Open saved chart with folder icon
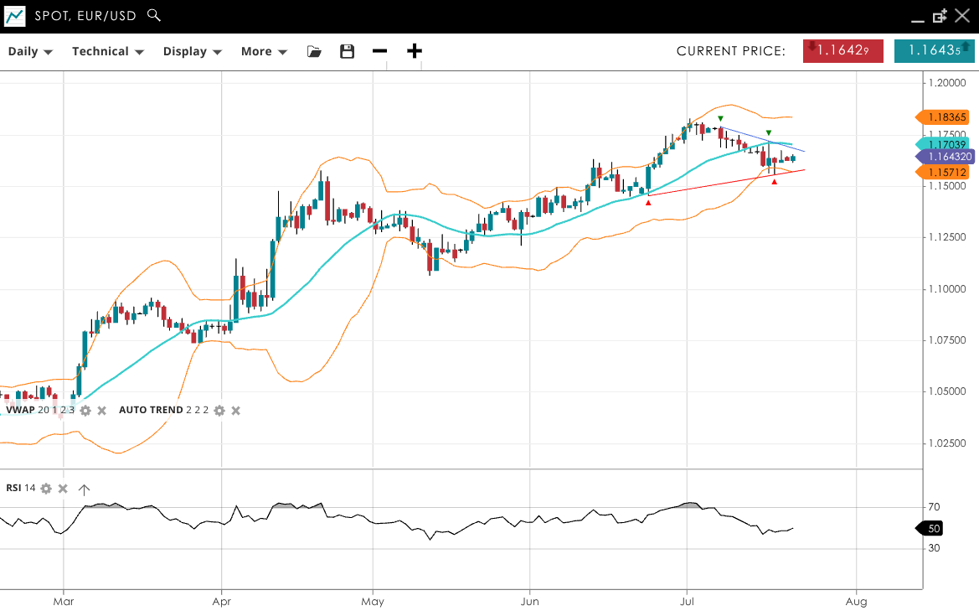 314,51
